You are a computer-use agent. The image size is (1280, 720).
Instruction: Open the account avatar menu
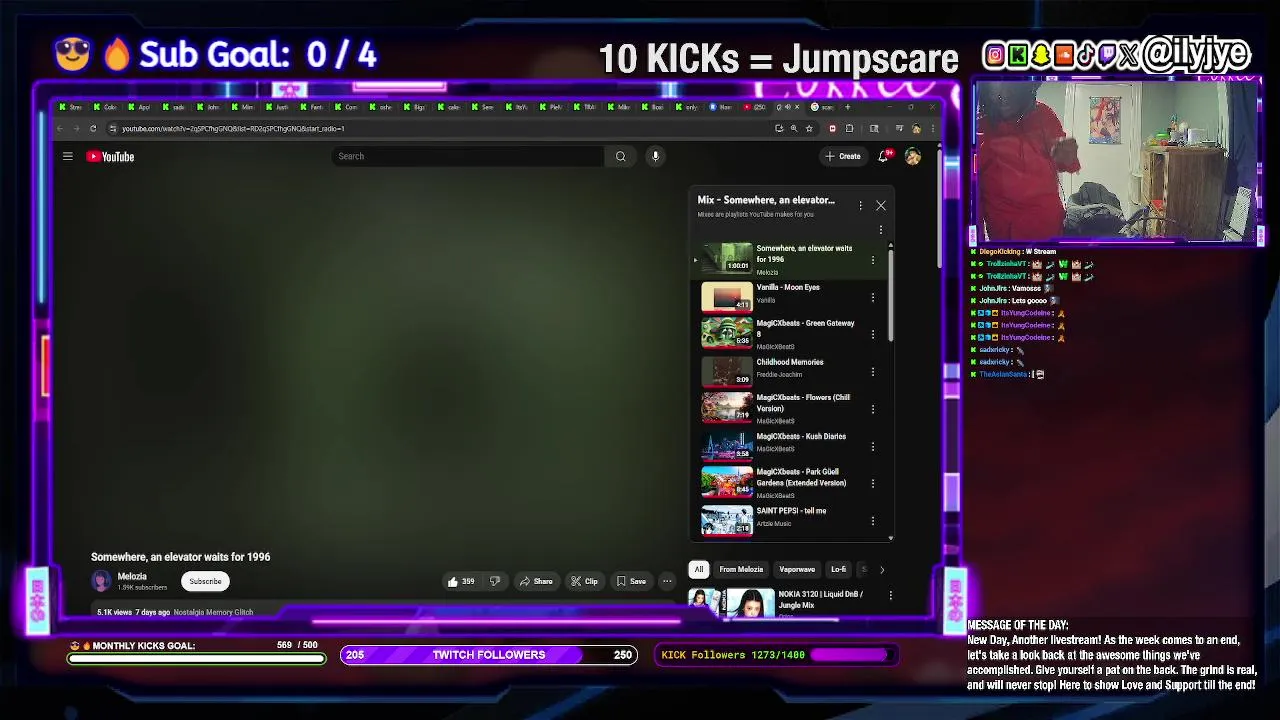(912, 156)
